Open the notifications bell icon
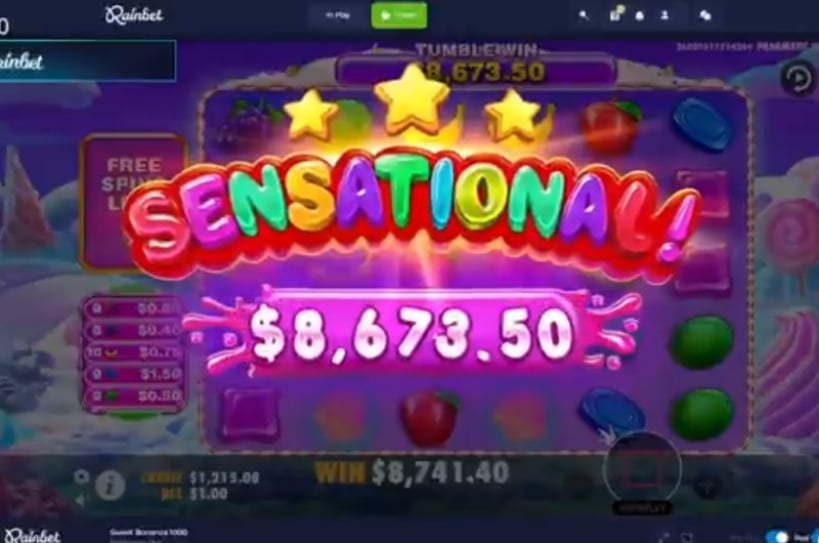The width and height of the screenshot is (819, 543). point(640,16)
